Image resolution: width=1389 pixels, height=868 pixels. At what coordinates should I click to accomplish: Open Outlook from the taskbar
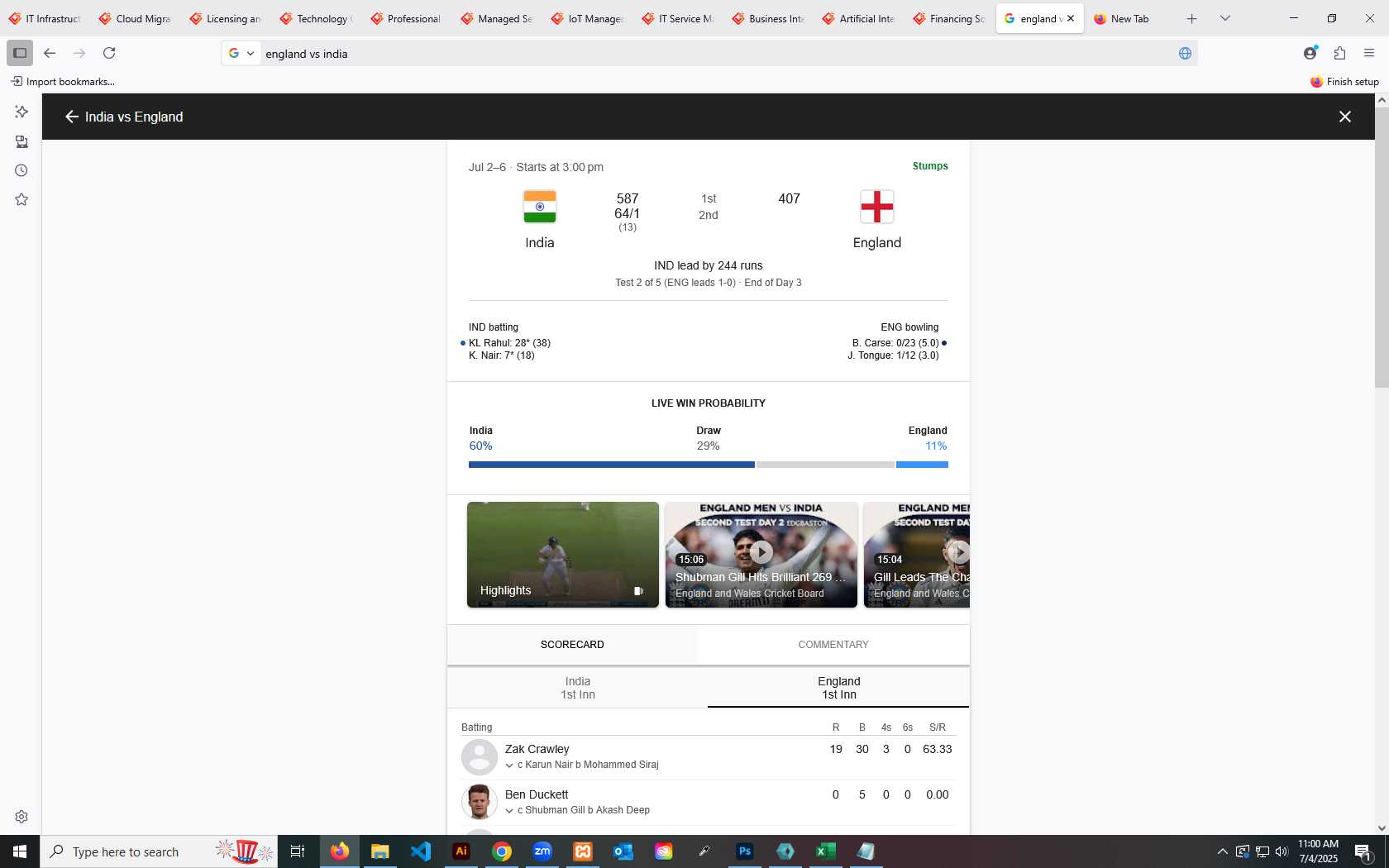coord(623,851)
